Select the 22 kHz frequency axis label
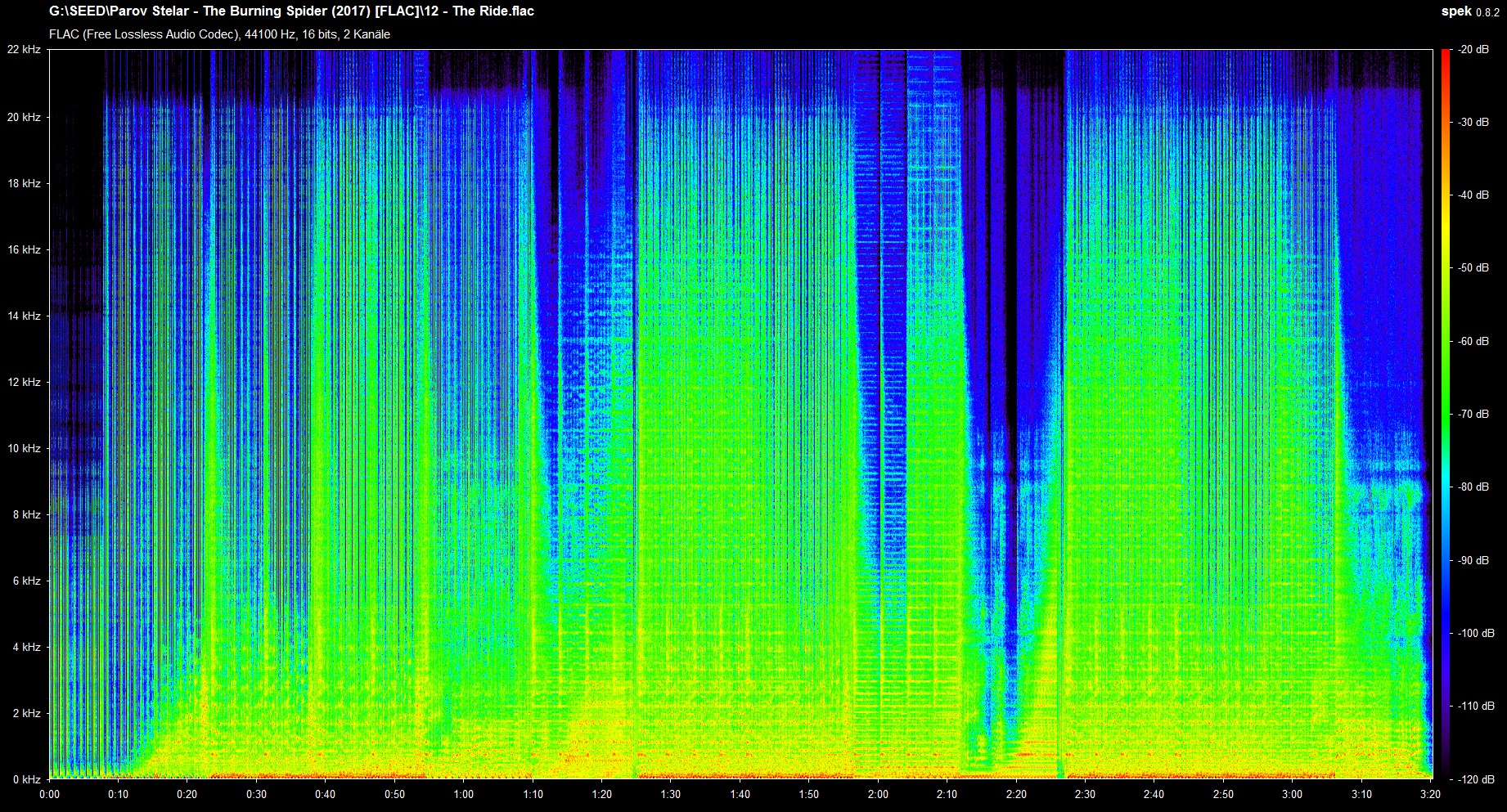Image resolution: width=1507 pixels, height=812 pixels. 25,50
